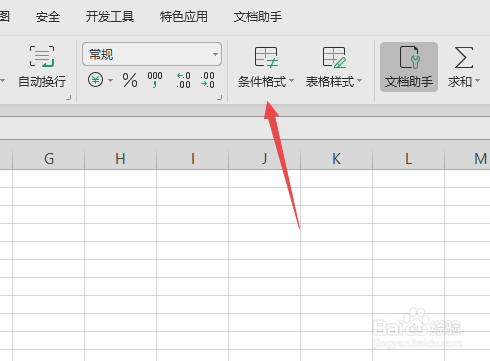This screenshot has width=490, height=361.
Task: Select column L header
Action: [408, 159]
